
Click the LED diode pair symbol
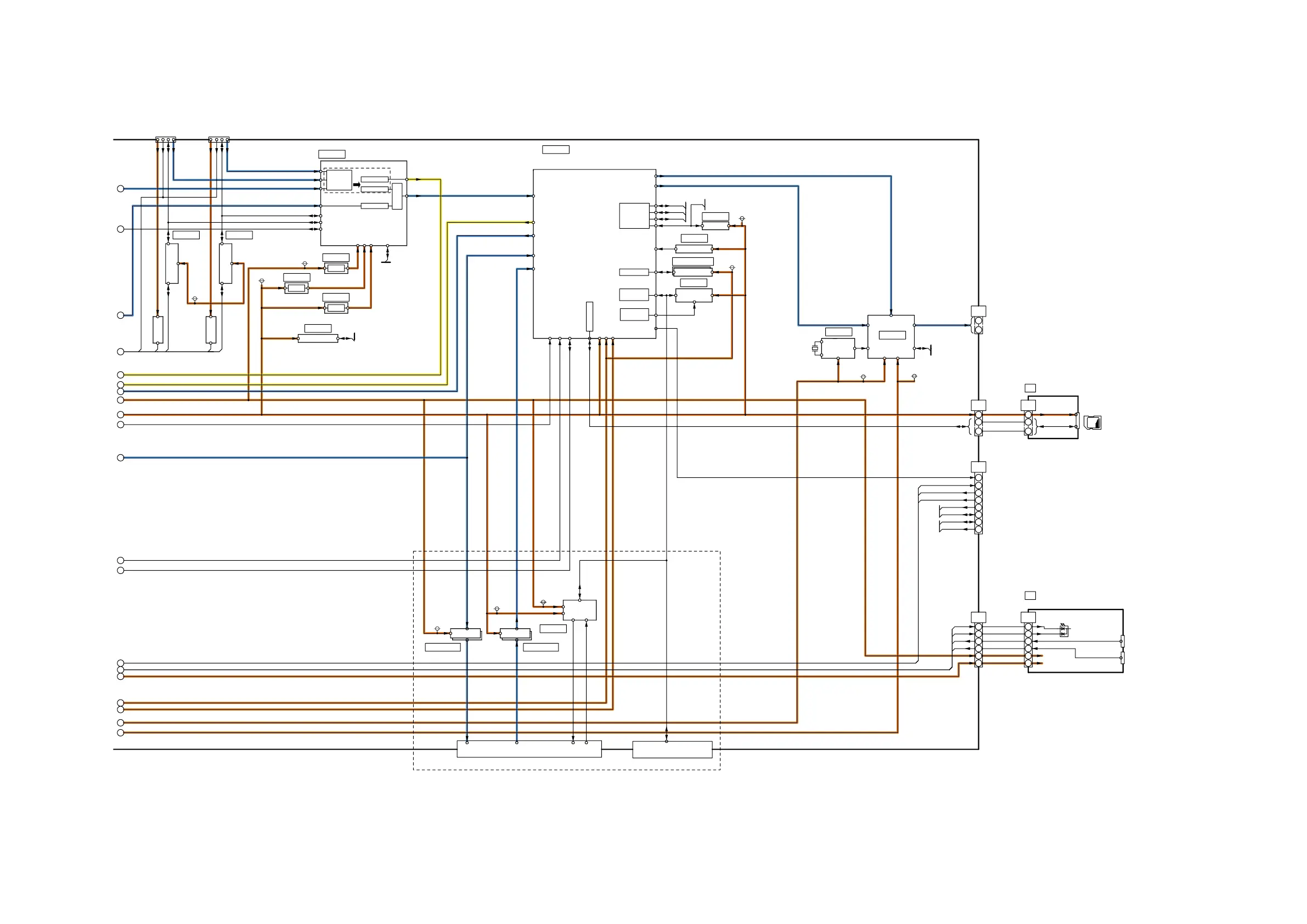(x=1063, y=630)
